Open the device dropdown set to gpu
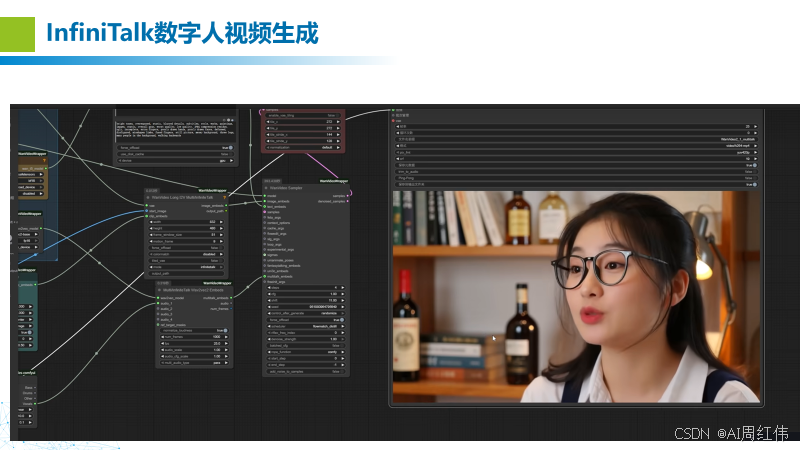The width and height of the screenshot is (800, 450). point(175,161)
